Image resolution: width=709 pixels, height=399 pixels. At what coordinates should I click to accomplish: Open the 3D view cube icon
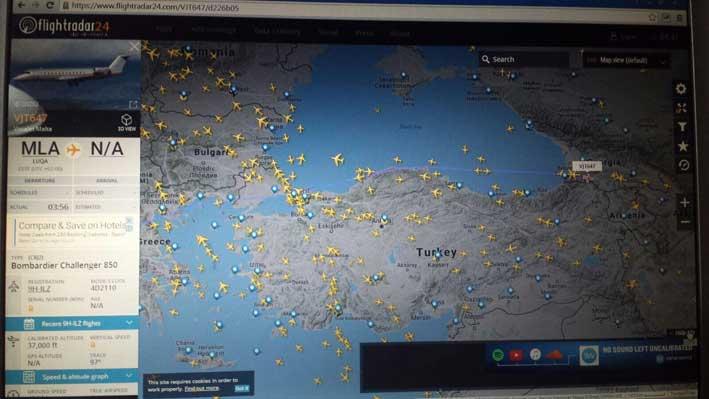(x=127, y=122)
